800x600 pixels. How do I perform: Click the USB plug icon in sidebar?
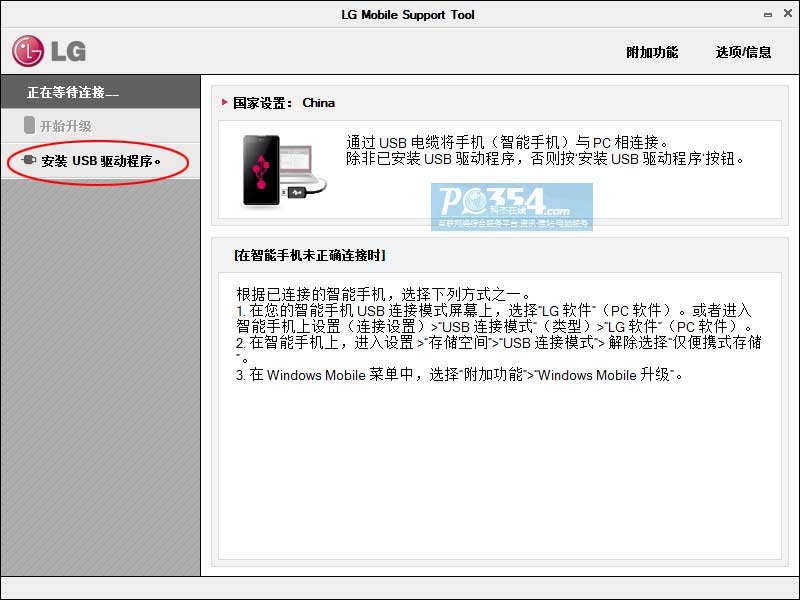(29, 160)
